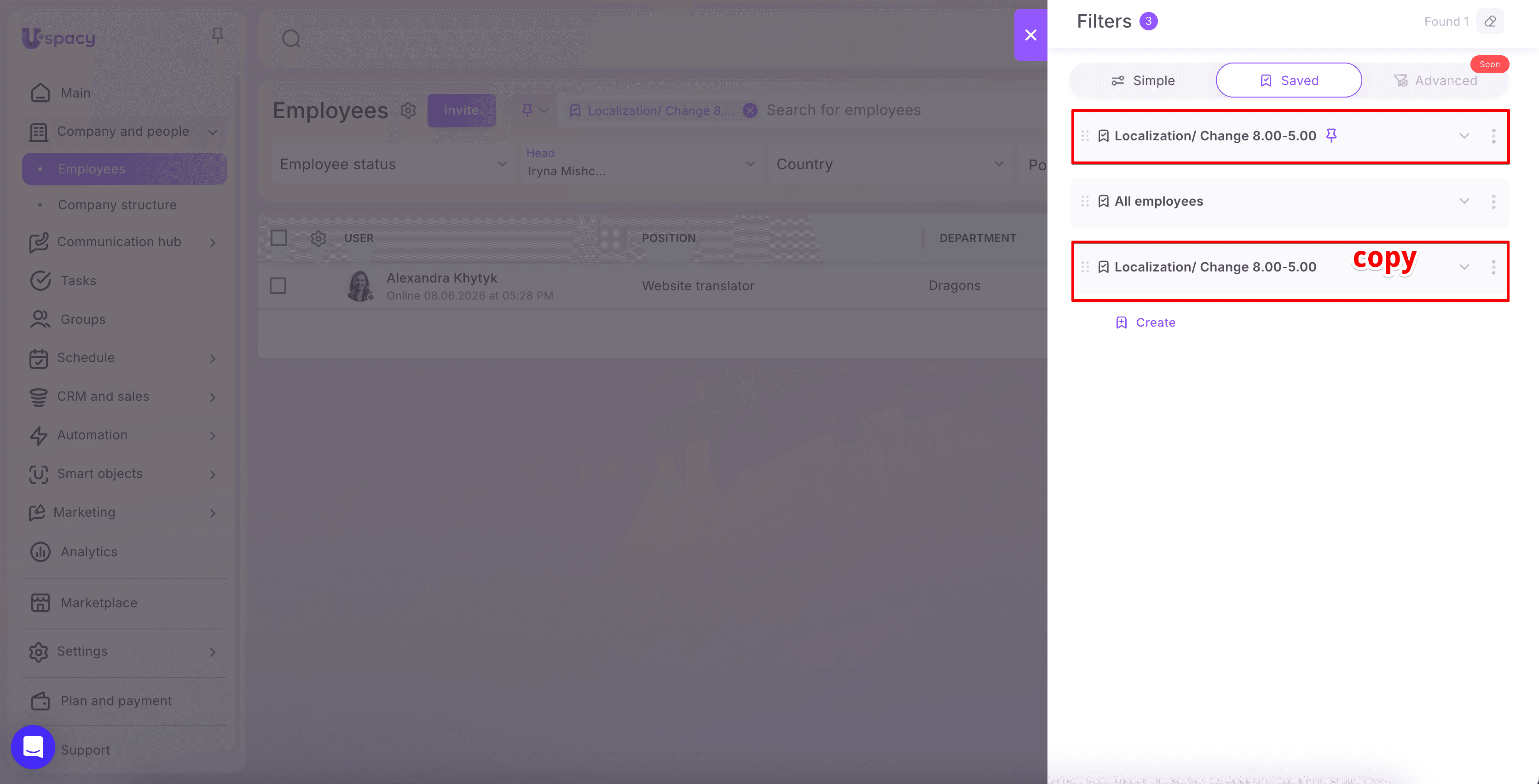Viewport: 1539px width, 784px height.
Task: Remove the Localization filter chip
Action: tap(750, 110)
